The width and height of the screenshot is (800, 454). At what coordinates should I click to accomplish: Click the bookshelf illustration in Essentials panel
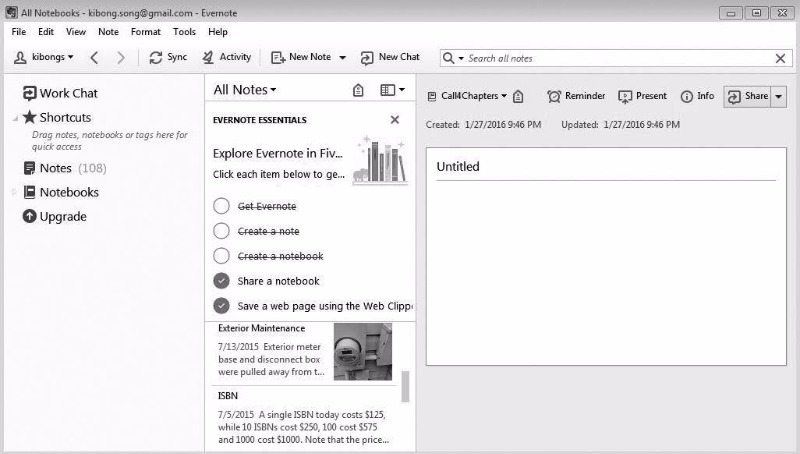point(380,160)
